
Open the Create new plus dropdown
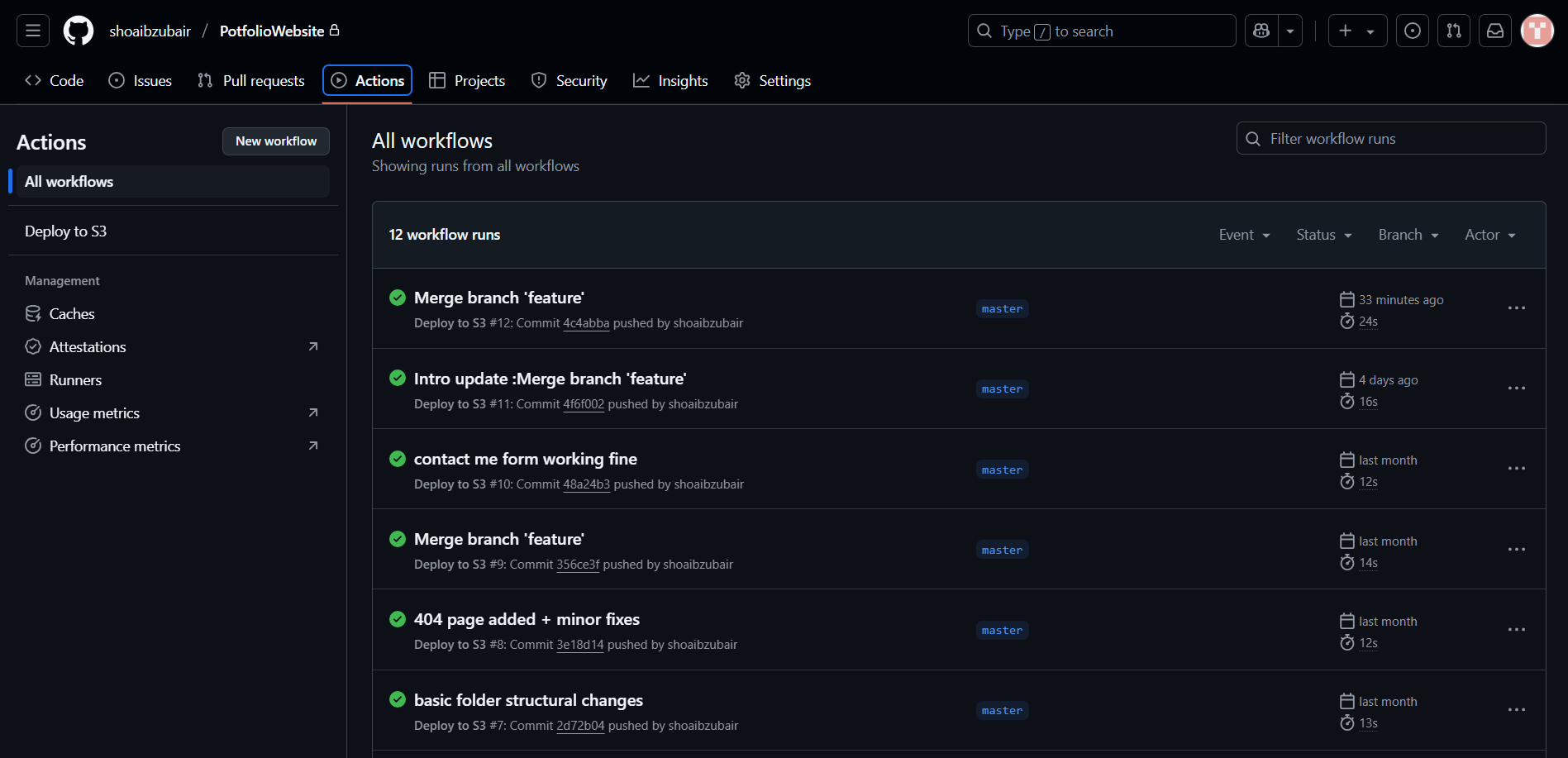click(x=1357, y=31)
